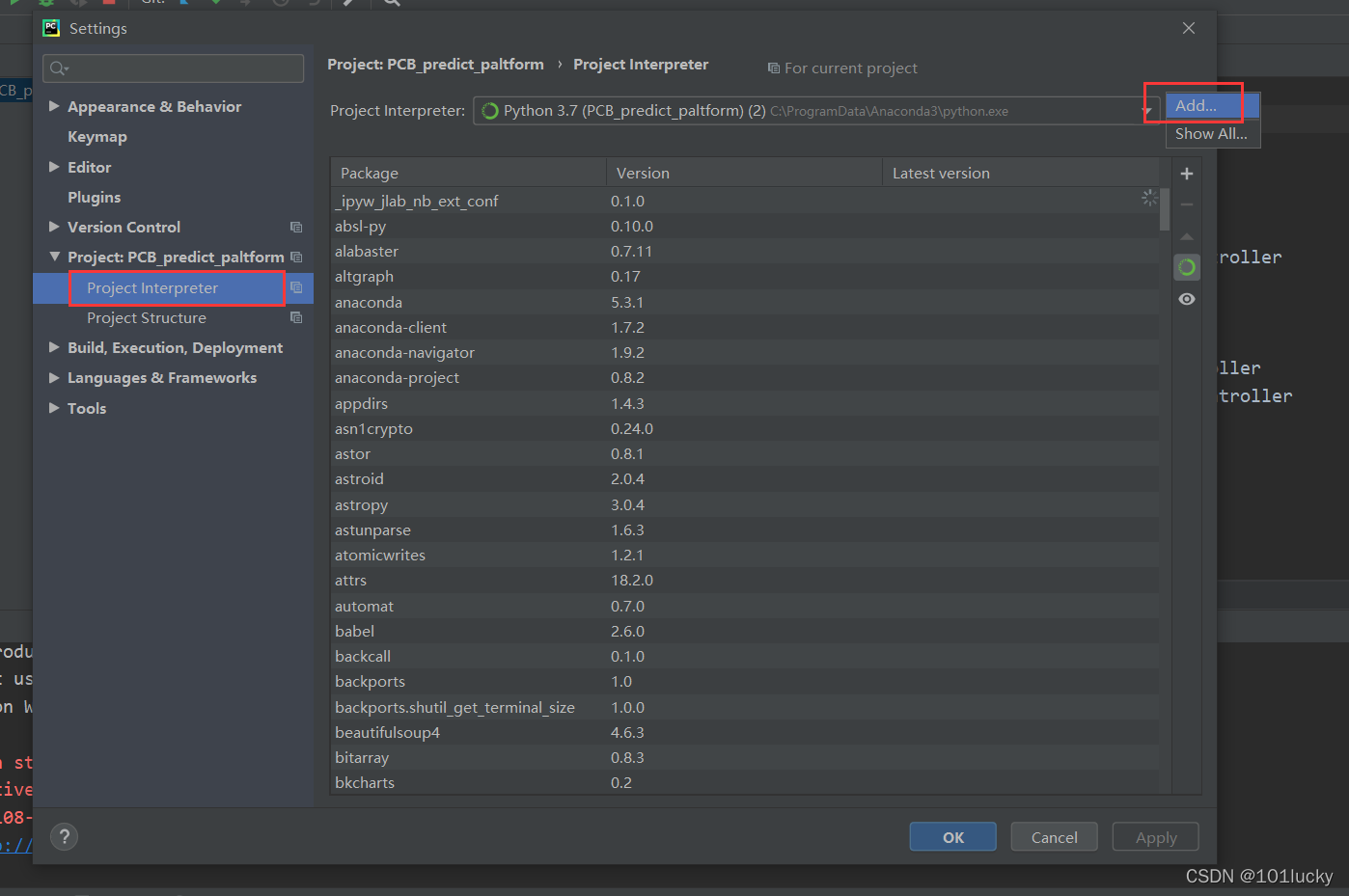Select the automat package row
1349x896 pixels.
point(744,606)
